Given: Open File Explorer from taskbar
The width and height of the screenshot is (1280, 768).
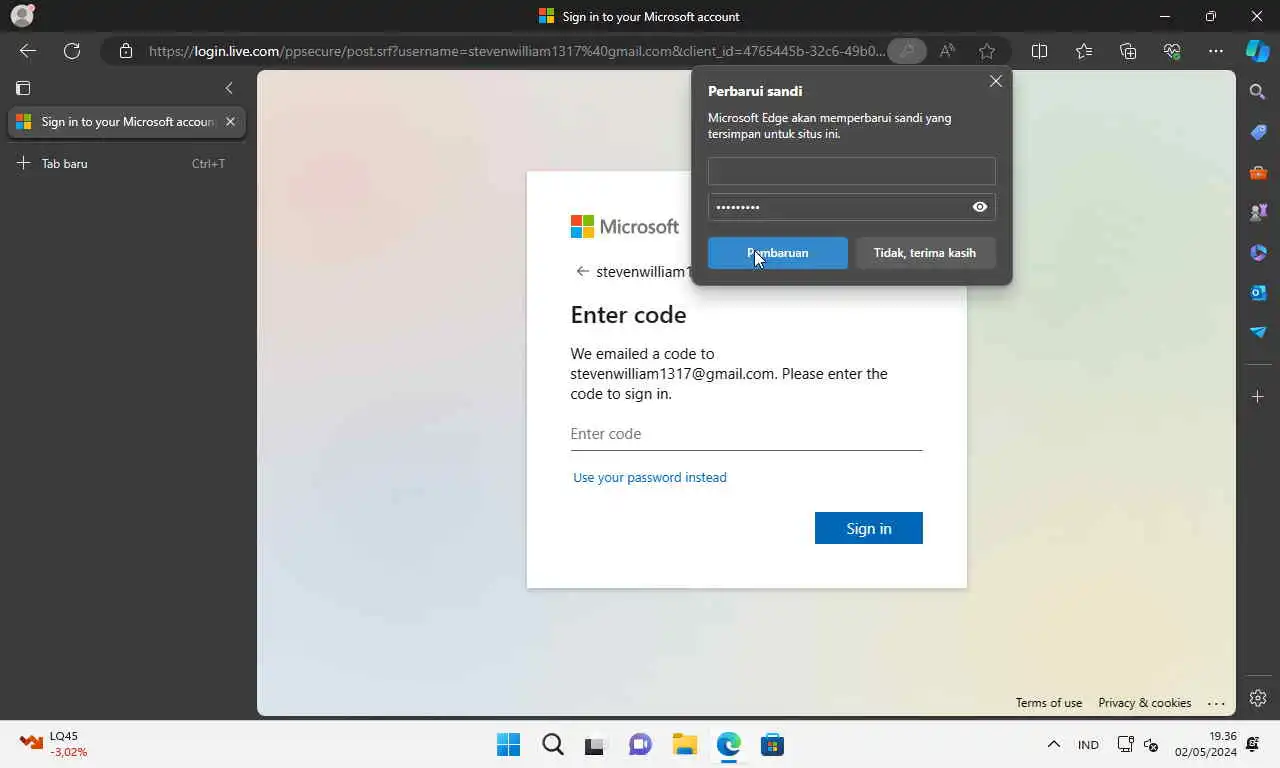Looking at the screenshot, I should click(685, 744).
